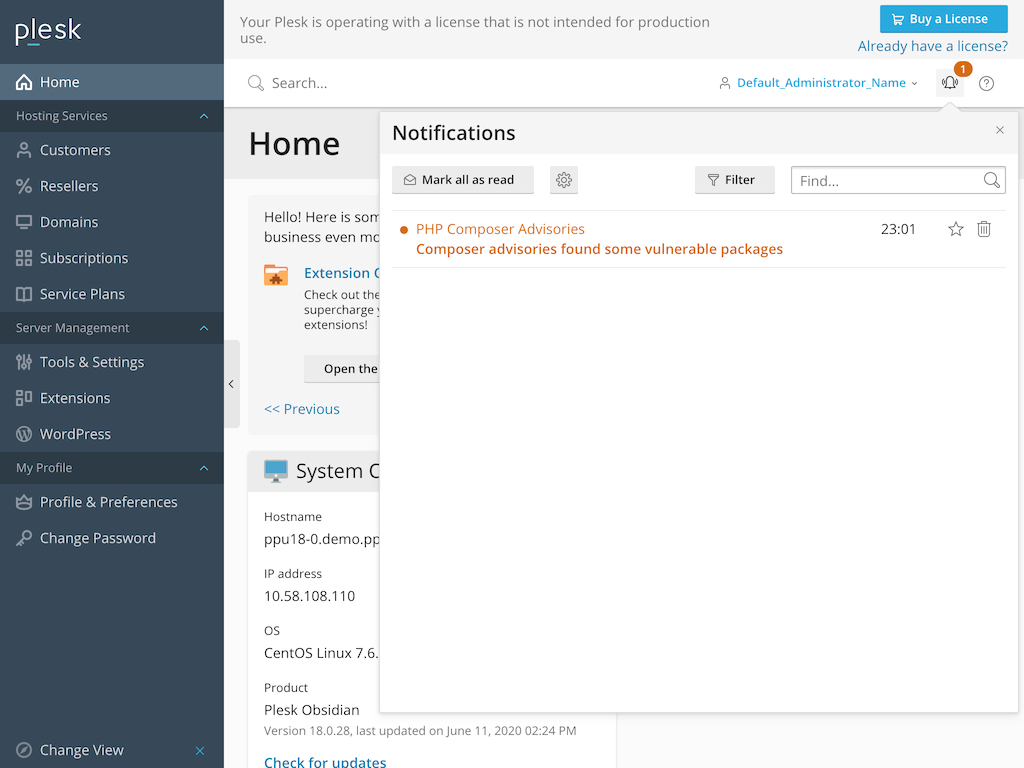Collapse the sidebar with the arrow handle
This screenshot has height=768, width=1024.
[231, 384]
